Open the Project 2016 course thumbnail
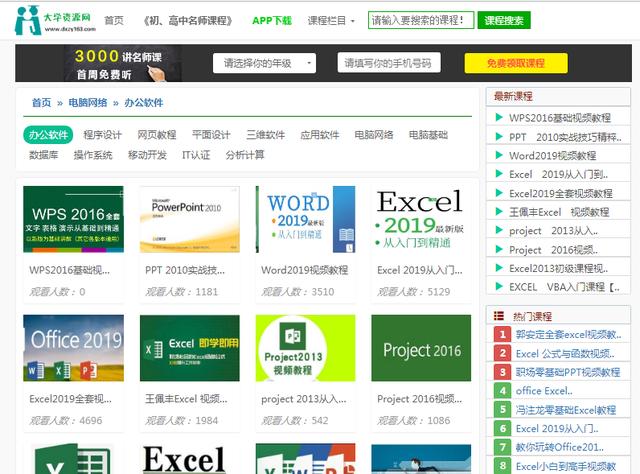640x474 pixels. tap(421, 348)
